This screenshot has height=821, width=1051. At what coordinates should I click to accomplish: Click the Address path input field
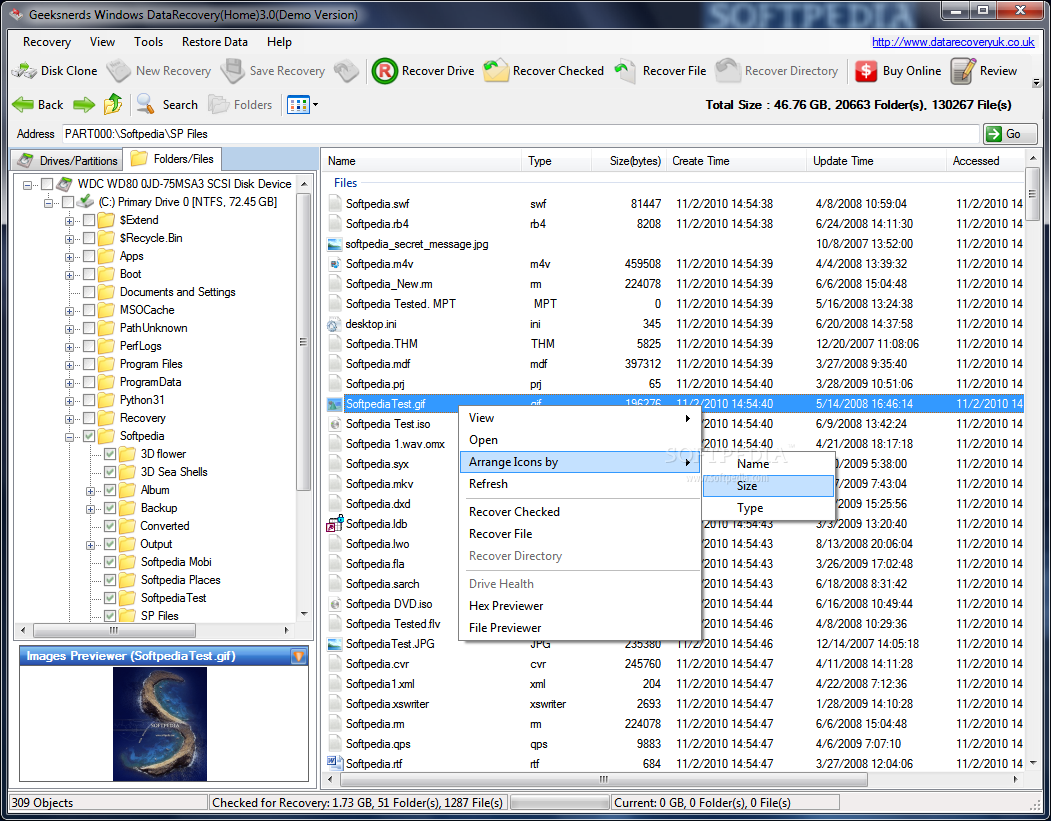521,134
